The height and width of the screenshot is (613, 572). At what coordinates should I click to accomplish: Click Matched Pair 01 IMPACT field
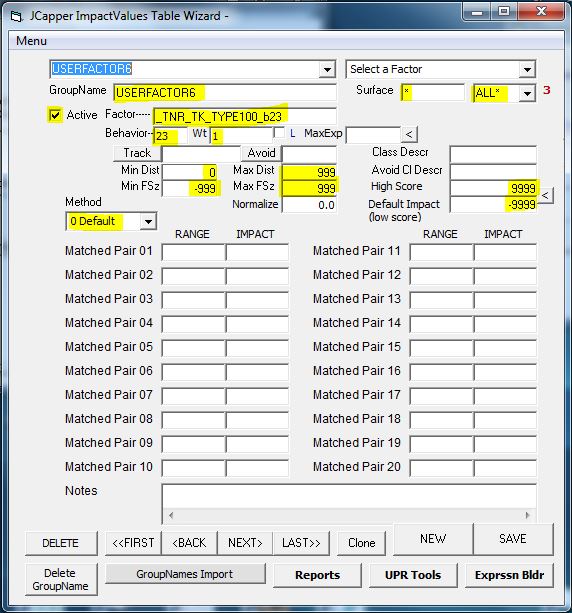coord(257,252)
